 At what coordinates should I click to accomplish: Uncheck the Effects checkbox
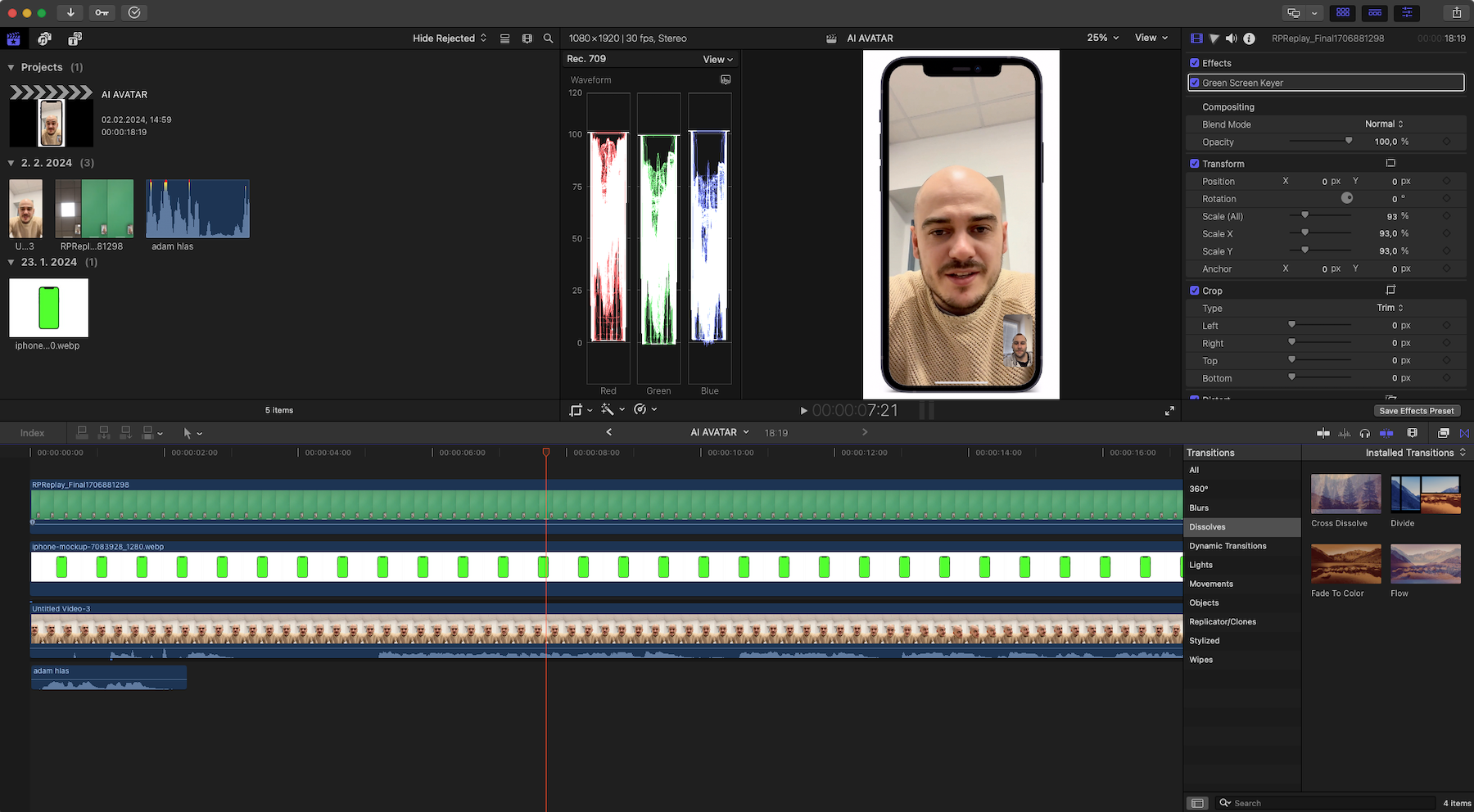point(1194,63)
